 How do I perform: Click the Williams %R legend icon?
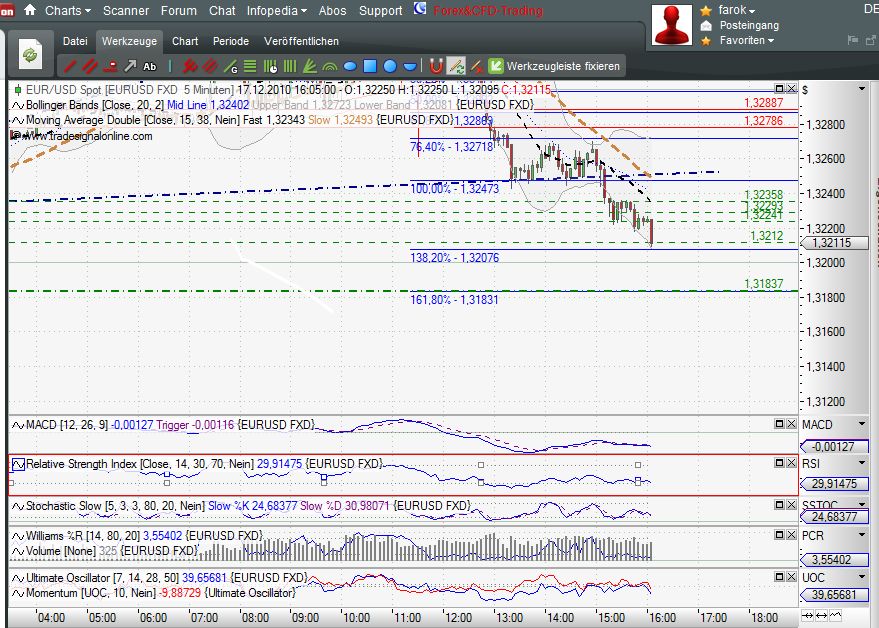[17, 536]
